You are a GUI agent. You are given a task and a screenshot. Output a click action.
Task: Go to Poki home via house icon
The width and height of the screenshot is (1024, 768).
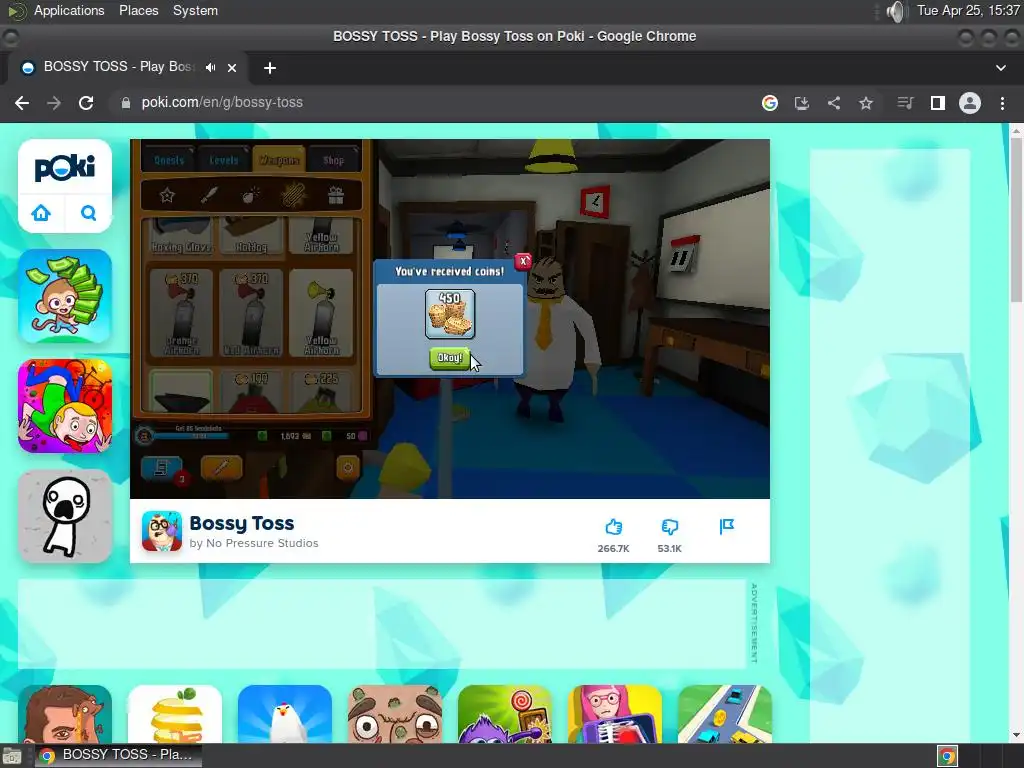coord(41,213)
